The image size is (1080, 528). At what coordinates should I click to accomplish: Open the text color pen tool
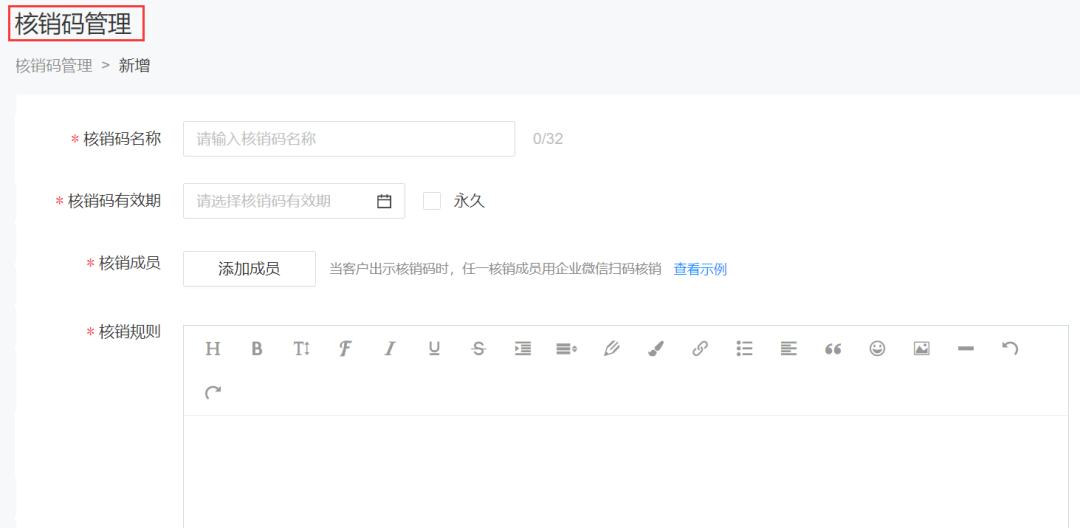click(x=611, y=348)
